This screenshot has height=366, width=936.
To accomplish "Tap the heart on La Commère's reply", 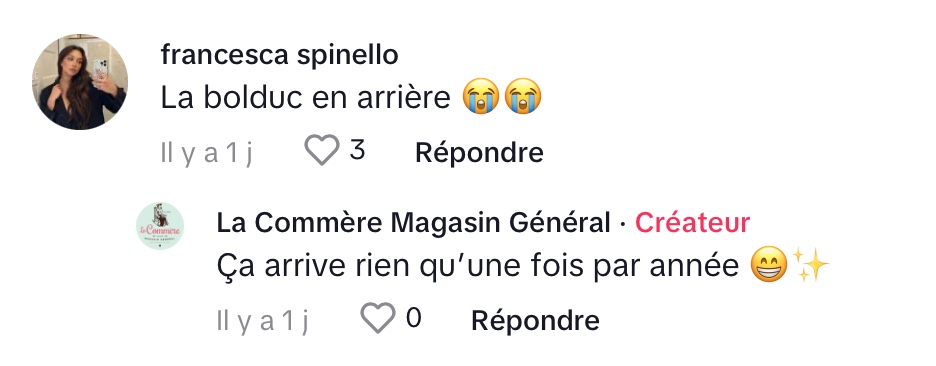I will (378, 318).
